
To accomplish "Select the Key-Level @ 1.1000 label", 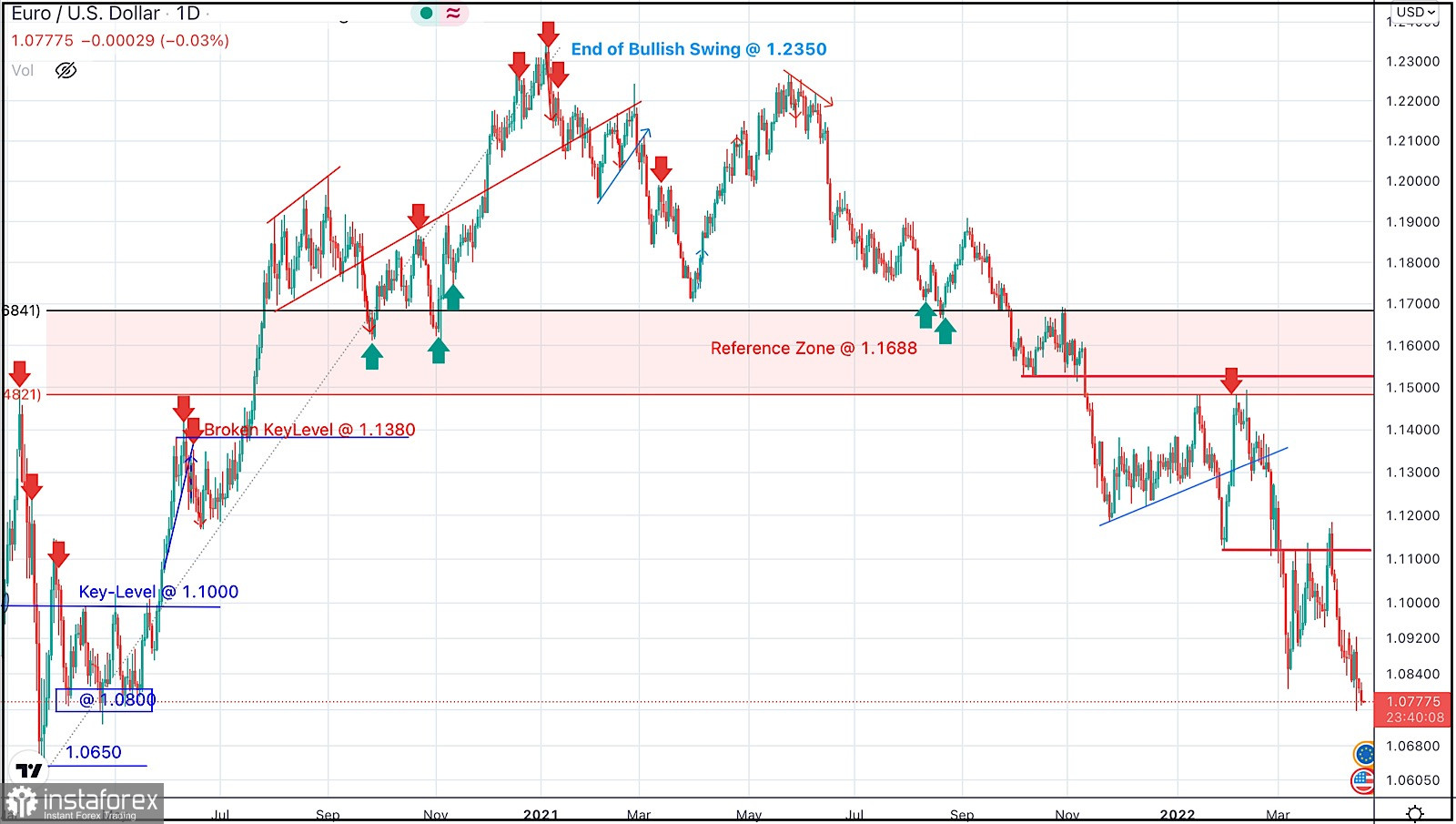I will point(158,592).
